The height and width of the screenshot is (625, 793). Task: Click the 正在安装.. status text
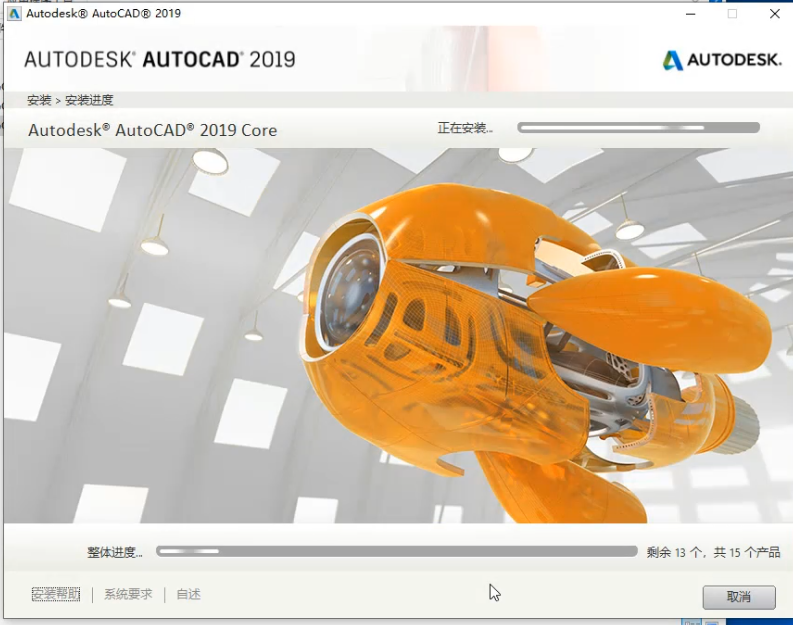[x=465, y=128]
